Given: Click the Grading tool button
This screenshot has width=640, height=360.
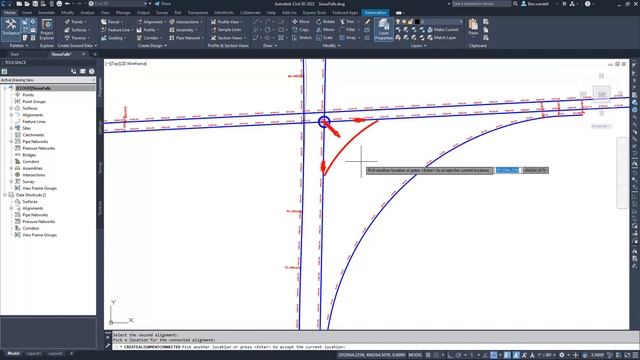Looking at the screenshot, I should tap(114, 38).
